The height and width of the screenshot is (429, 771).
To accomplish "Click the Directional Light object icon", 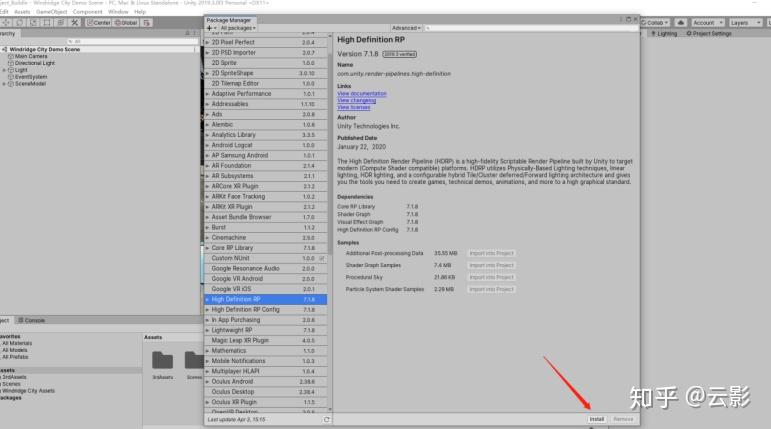I will (x=11, y=63).
